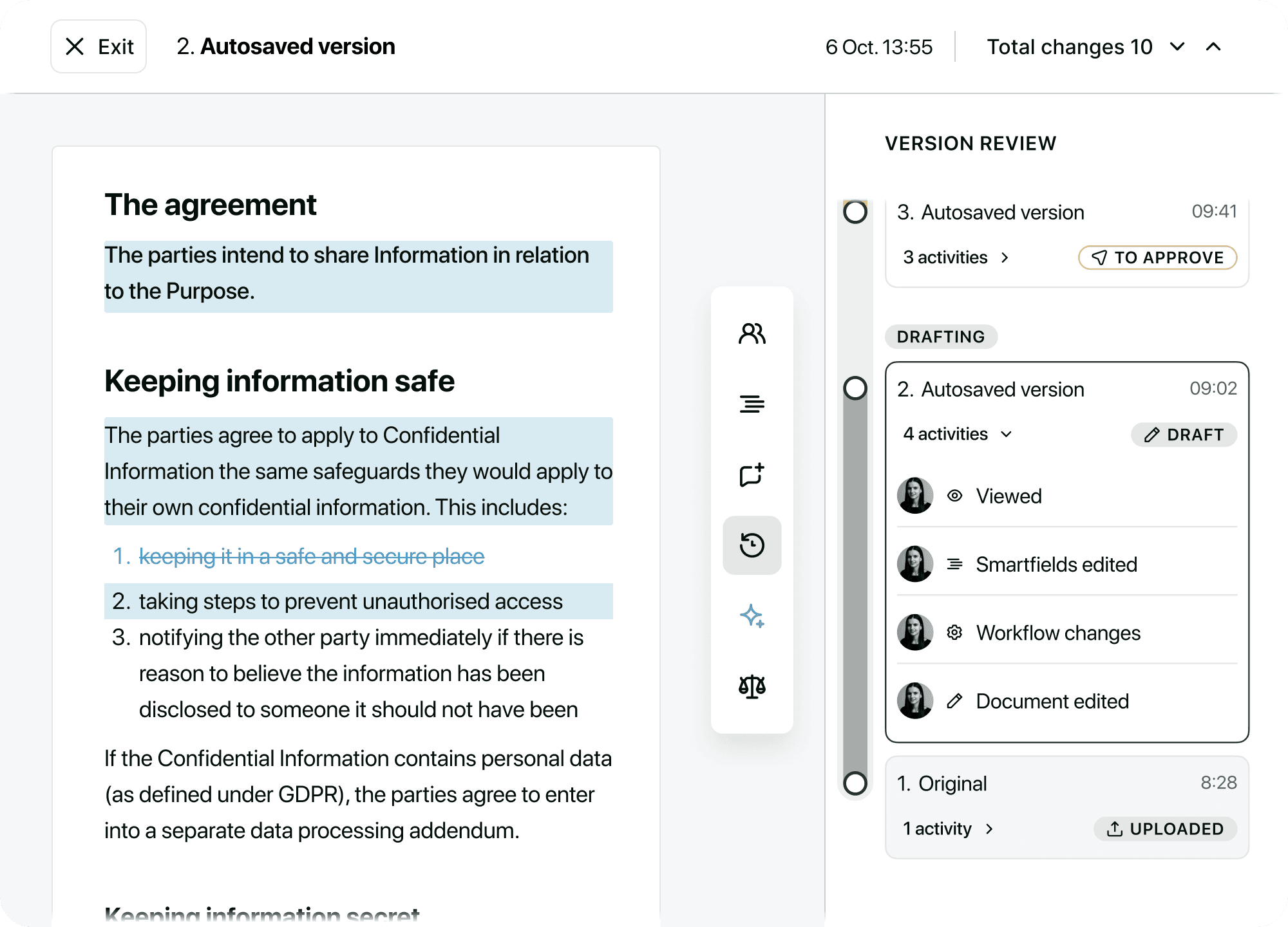Go to previous change with up chevron
The width and height of the screenshot is (1288, 927).
pos(1213,47)
